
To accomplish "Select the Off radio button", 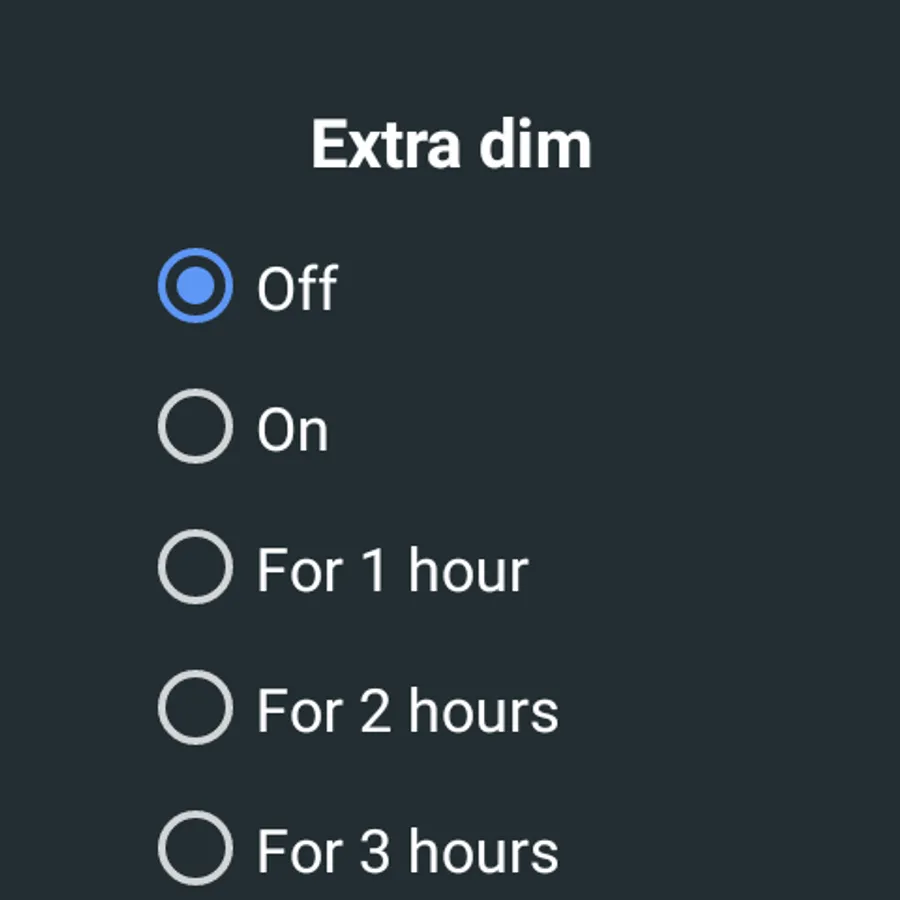I will [x=195, y=286].
